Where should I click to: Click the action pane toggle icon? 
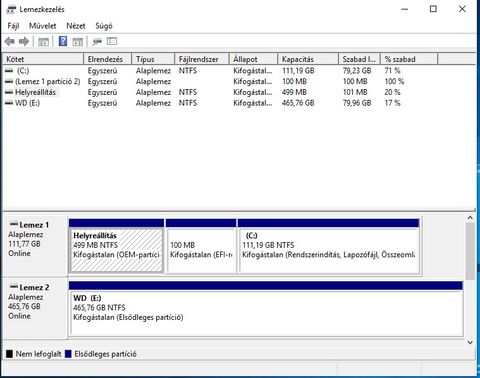point(78,42)
